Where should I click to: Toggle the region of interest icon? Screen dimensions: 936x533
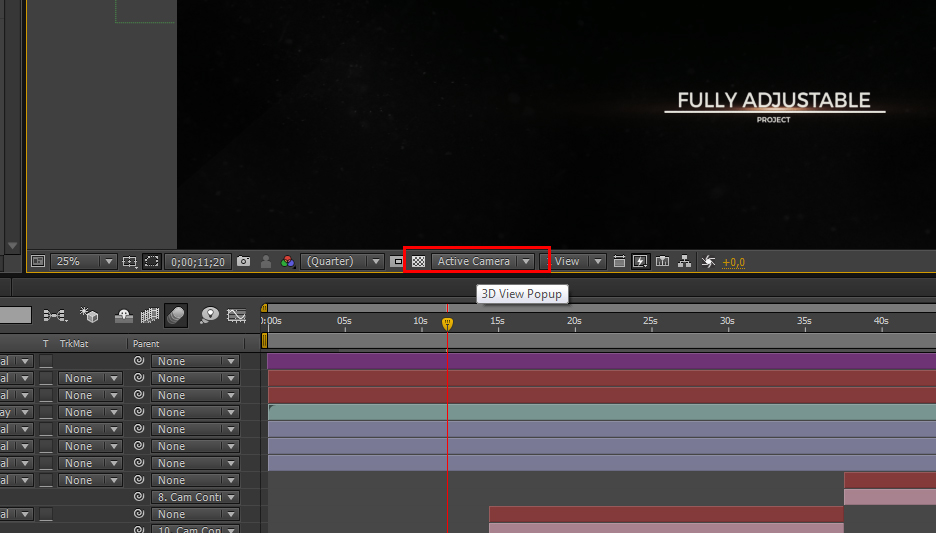396,261
